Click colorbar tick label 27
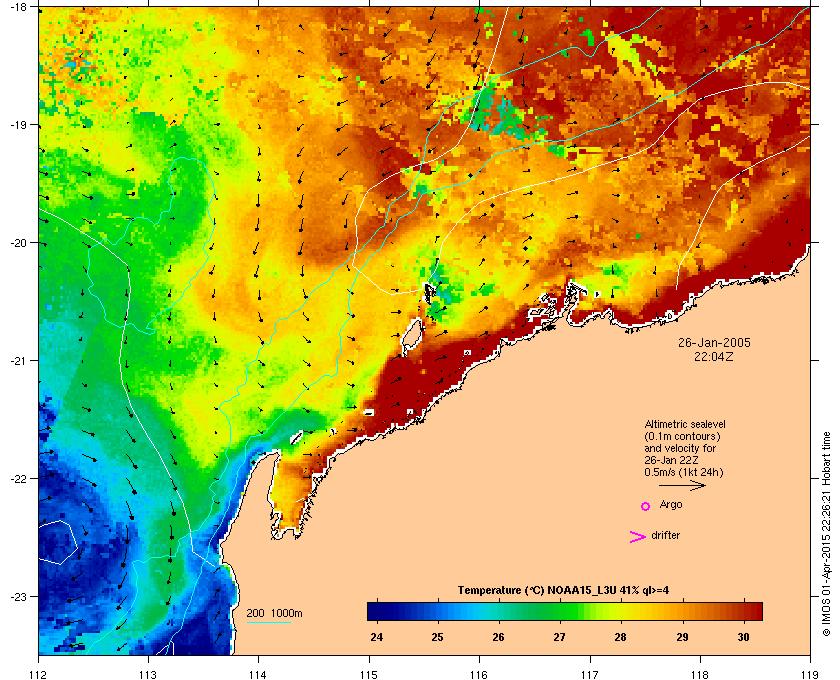This screenshot has height=680, width=840. 559,637
